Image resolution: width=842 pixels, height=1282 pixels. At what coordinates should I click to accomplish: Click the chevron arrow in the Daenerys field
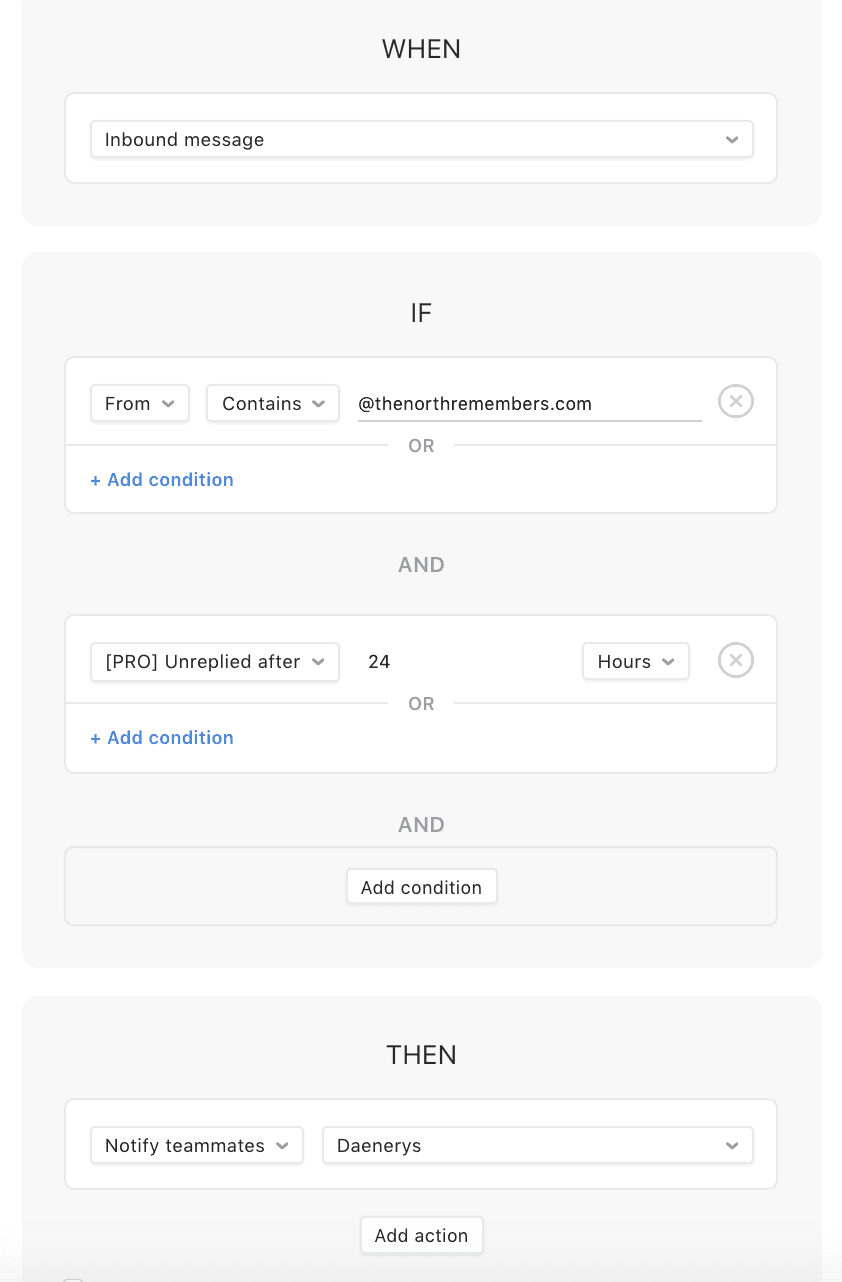tap(732, 1146)
